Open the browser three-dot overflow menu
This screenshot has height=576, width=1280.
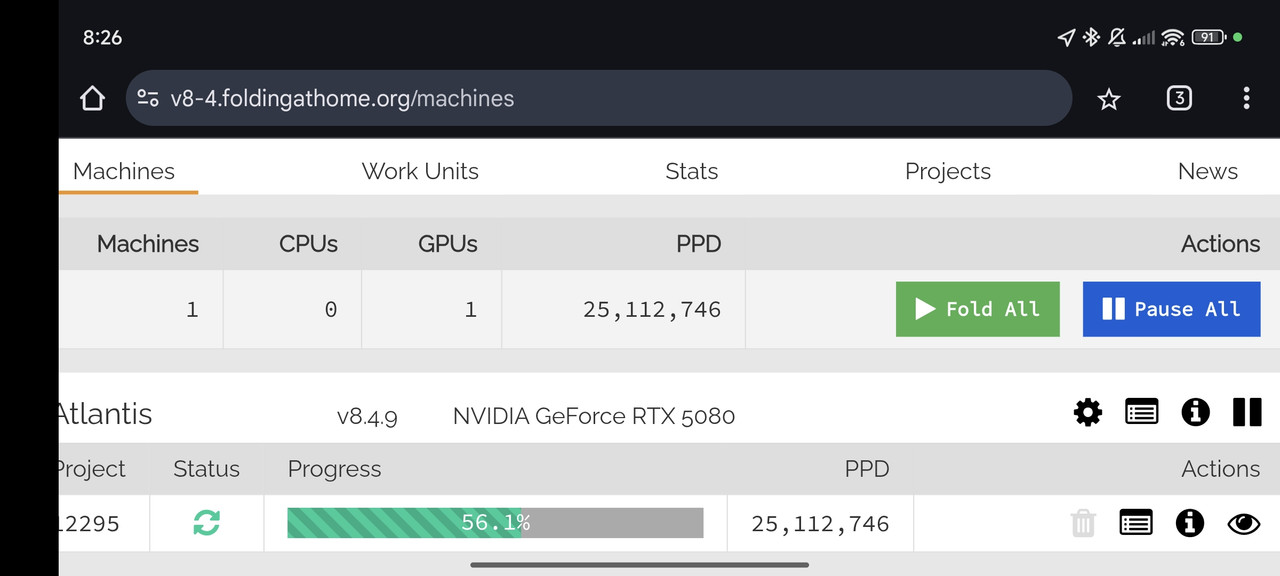pyautogui.click(x=1246, y=98)
